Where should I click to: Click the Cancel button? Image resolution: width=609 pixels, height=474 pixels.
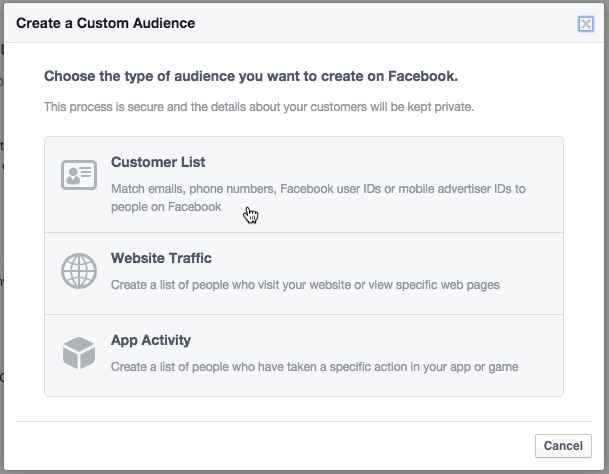[x=563, y=446]
